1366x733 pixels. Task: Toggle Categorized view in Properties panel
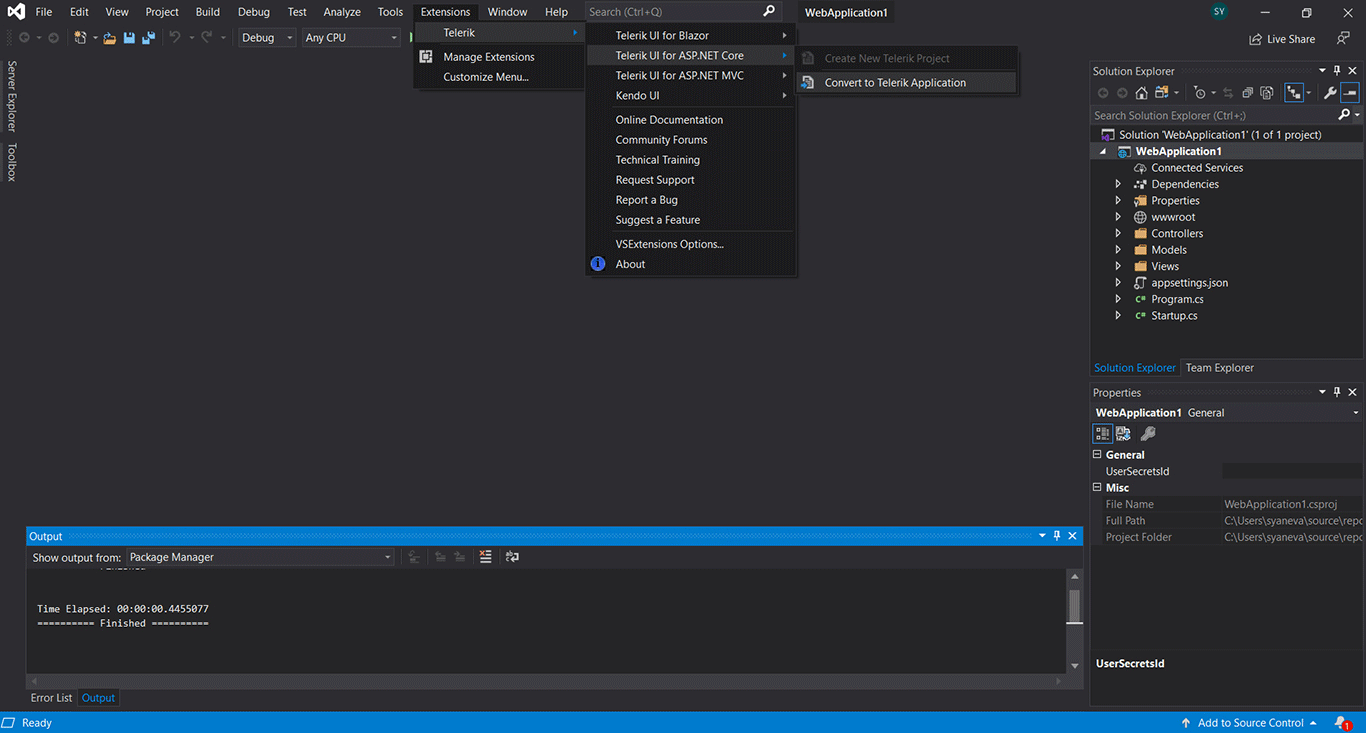(x=1102, y=434)
